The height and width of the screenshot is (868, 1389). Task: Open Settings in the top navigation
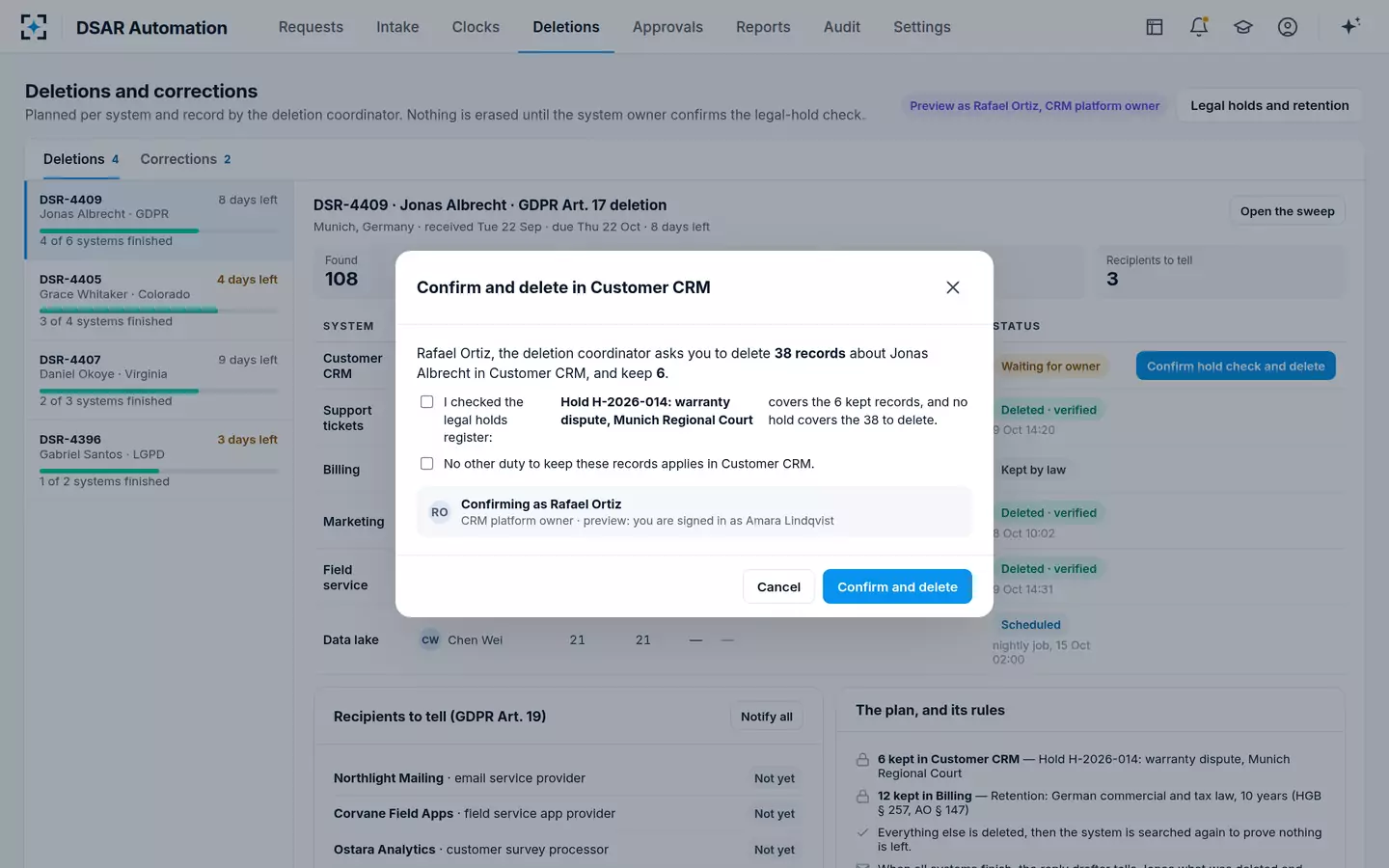click(922, 27)
